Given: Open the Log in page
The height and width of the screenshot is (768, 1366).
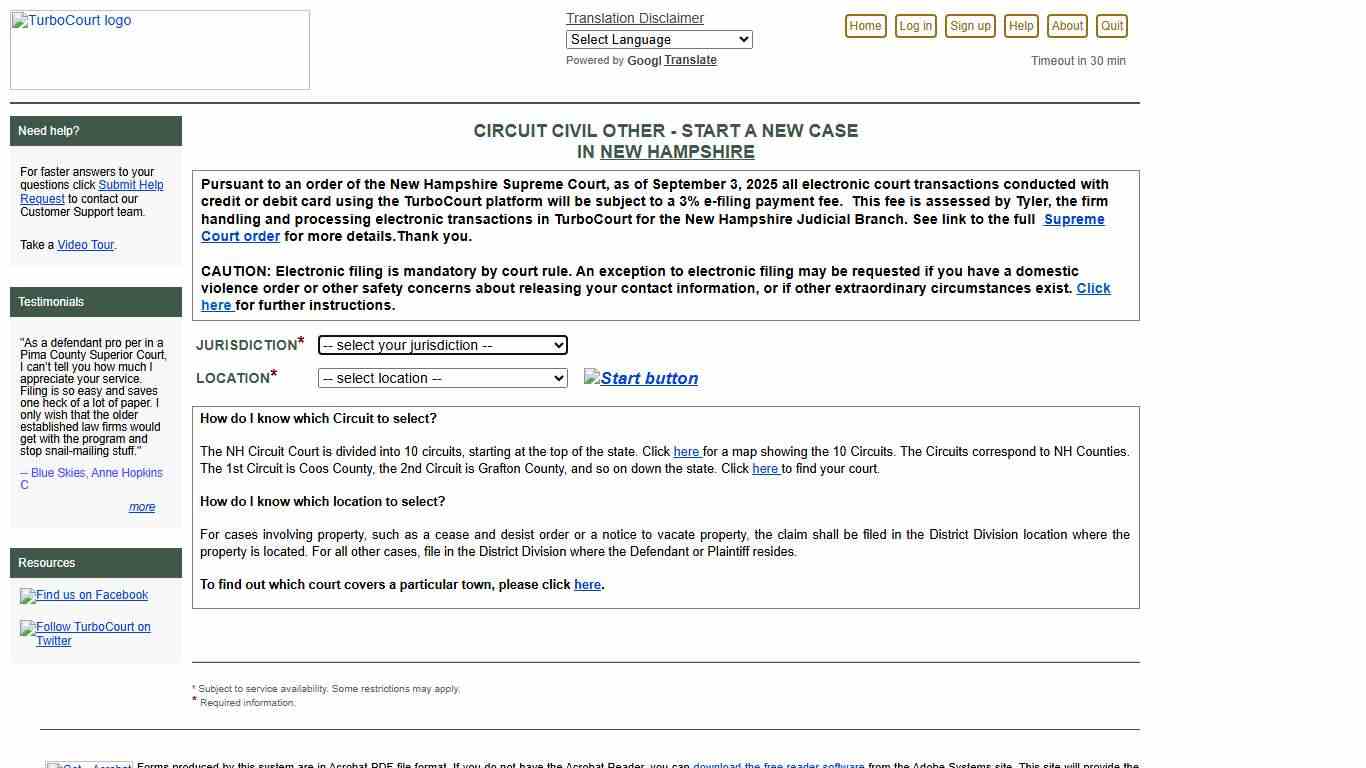Looking at the screenshot, I should (915, 26).
